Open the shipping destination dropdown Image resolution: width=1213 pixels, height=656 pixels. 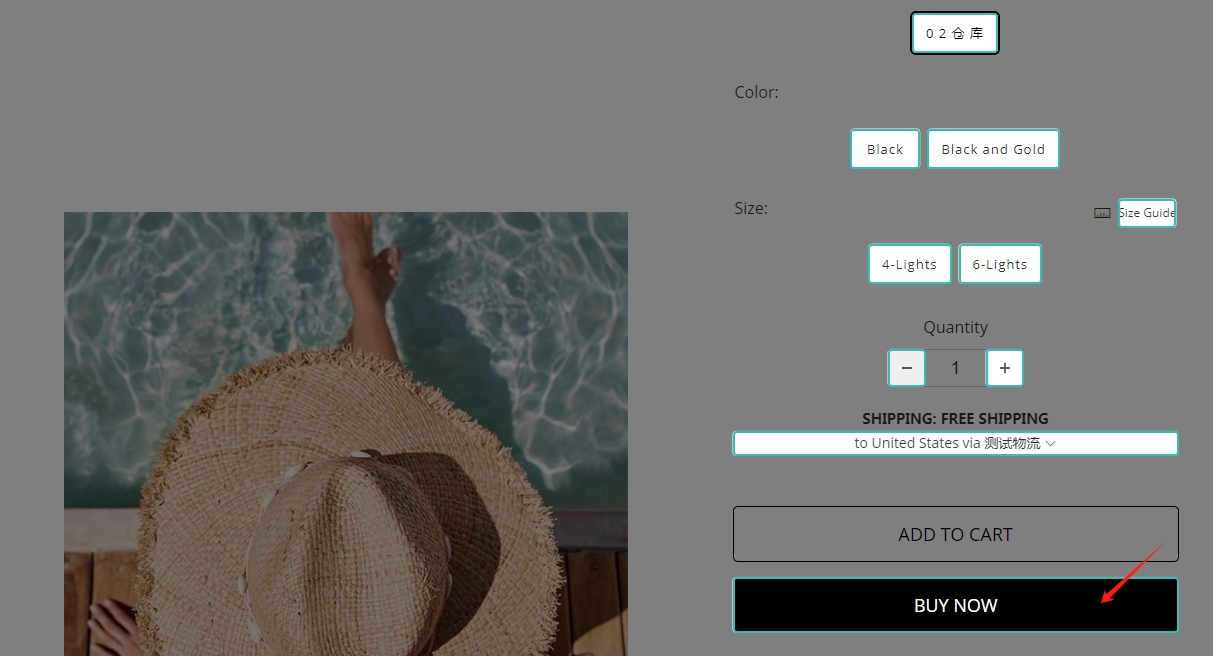point(955,443)
